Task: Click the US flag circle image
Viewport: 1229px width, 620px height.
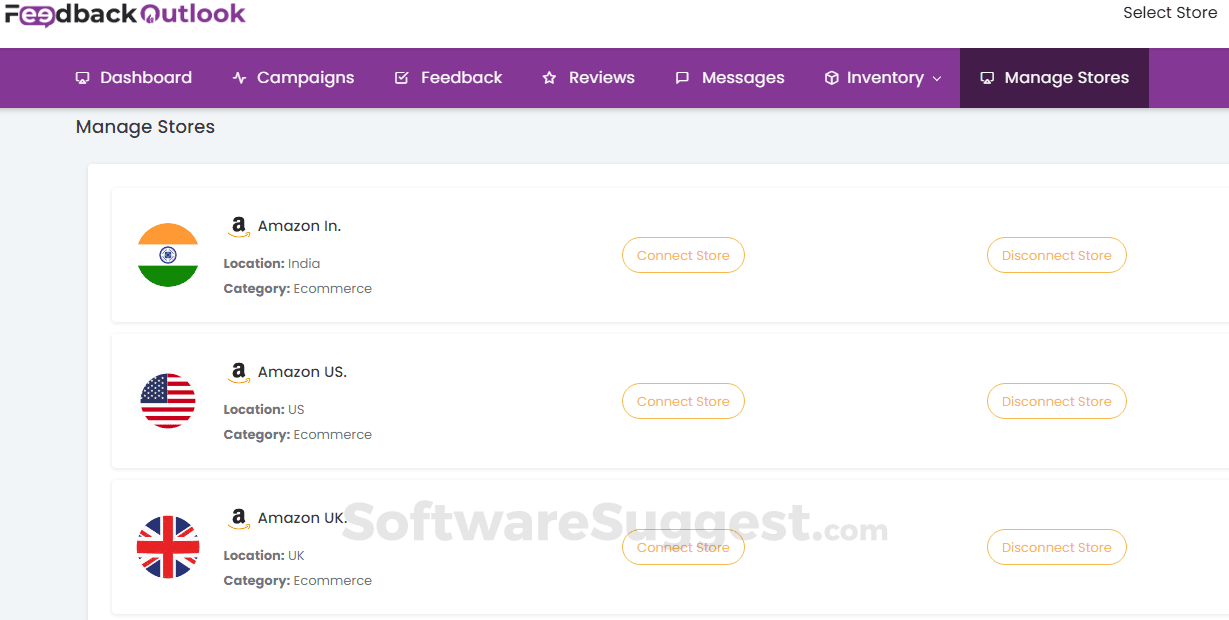Action: 168,402
